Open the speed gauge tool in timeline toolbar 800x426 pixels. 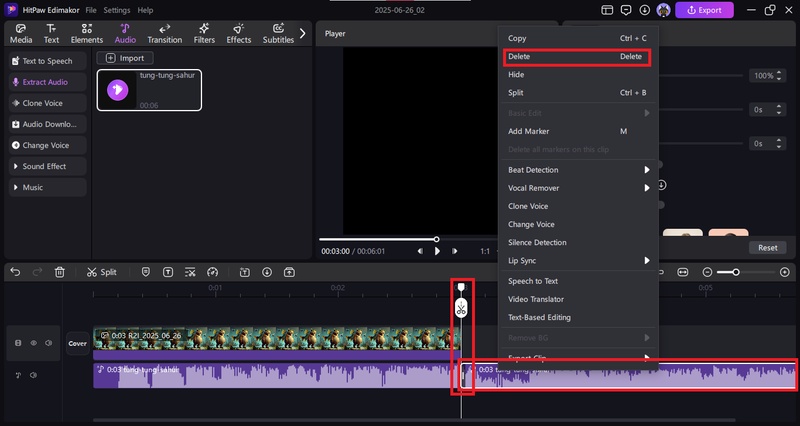click(x=212, y=272)
